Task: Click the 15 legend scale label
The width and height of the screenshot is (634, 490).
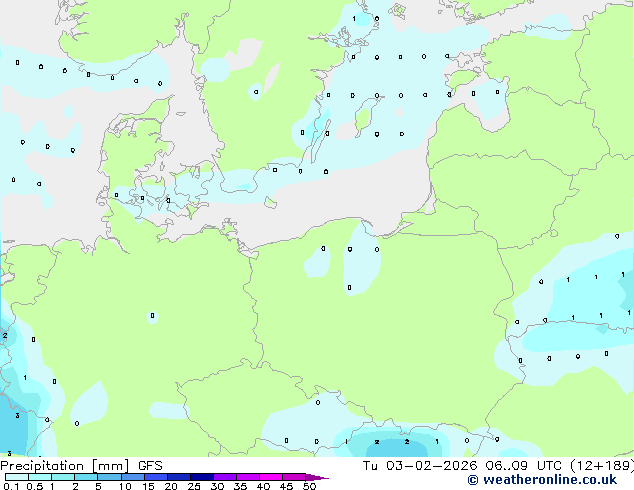Action: pos(148,486)
